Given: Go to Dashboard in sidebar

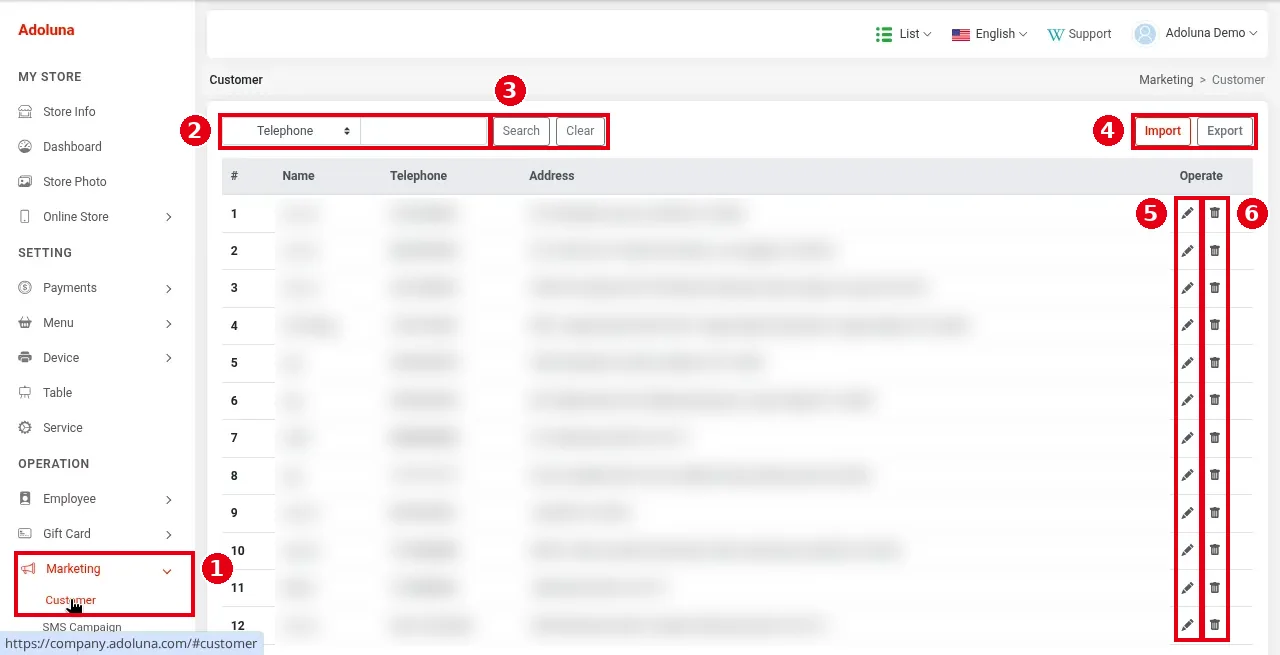Looking at the screenshot, I should tap(72, 147).
